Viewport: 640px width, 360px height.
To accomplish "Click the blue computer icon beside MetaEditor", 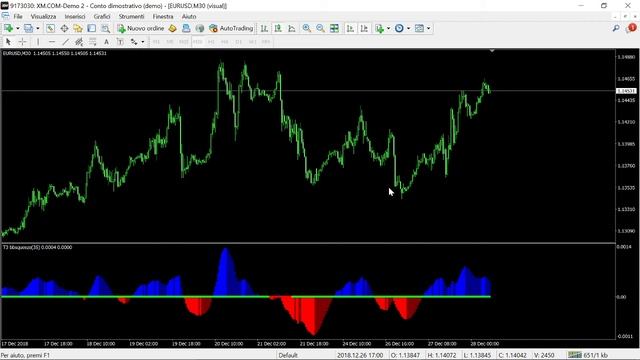I will [186, 28].
